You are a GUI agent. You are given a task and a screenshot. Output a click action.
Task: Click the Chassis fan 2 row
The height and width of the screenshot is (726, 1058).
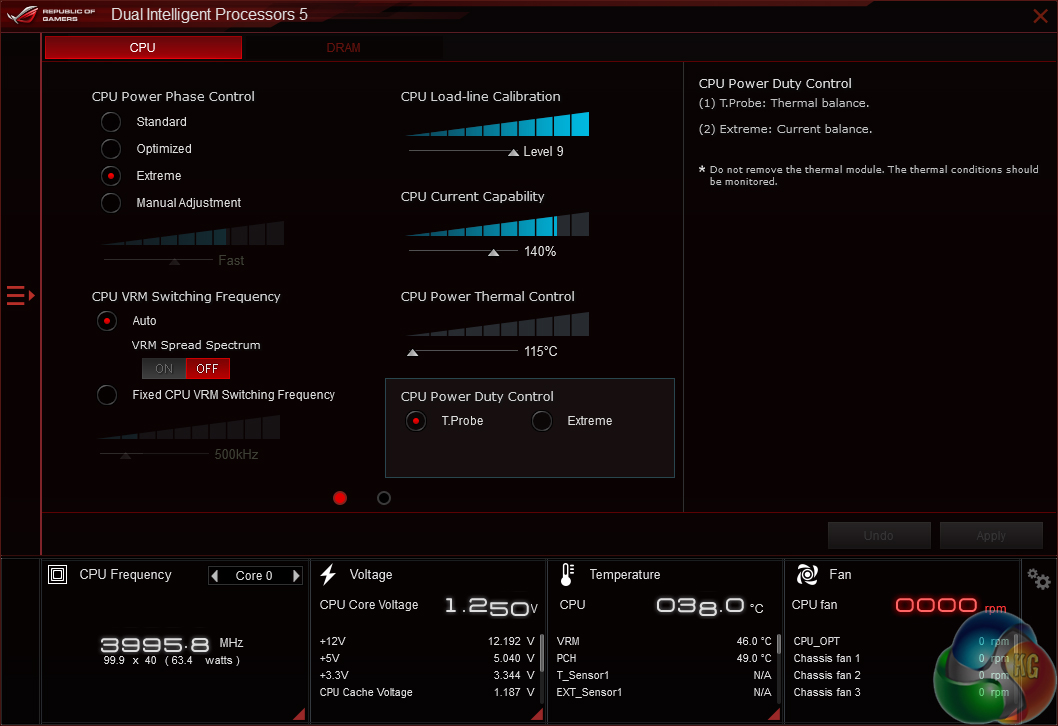coord(901,675)
